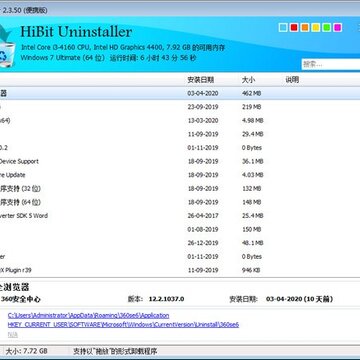360x360 pixels.
Task: Click status bar total 大小: 7.72 GB
Action: (x=26, y=351)
